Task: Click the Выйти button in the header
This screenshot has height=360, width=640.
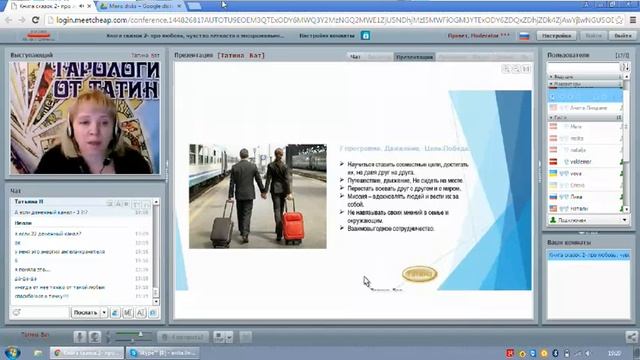Action: [x=623, y=36]
